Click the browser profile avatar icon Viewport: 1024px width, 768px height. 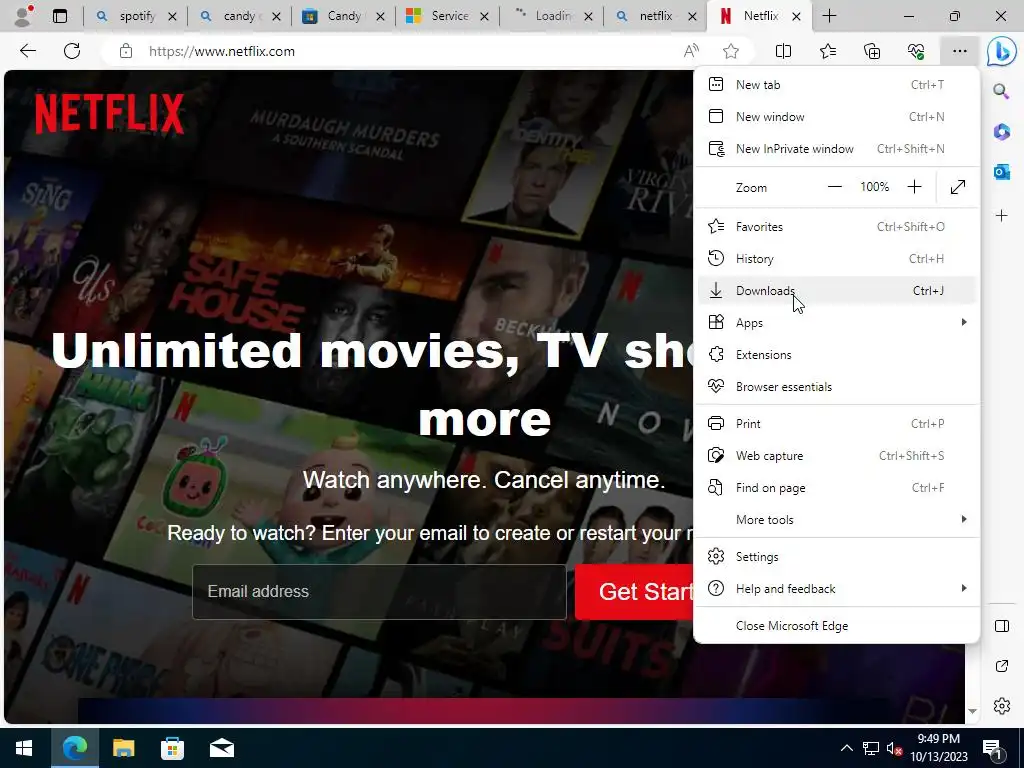(24, 16)
